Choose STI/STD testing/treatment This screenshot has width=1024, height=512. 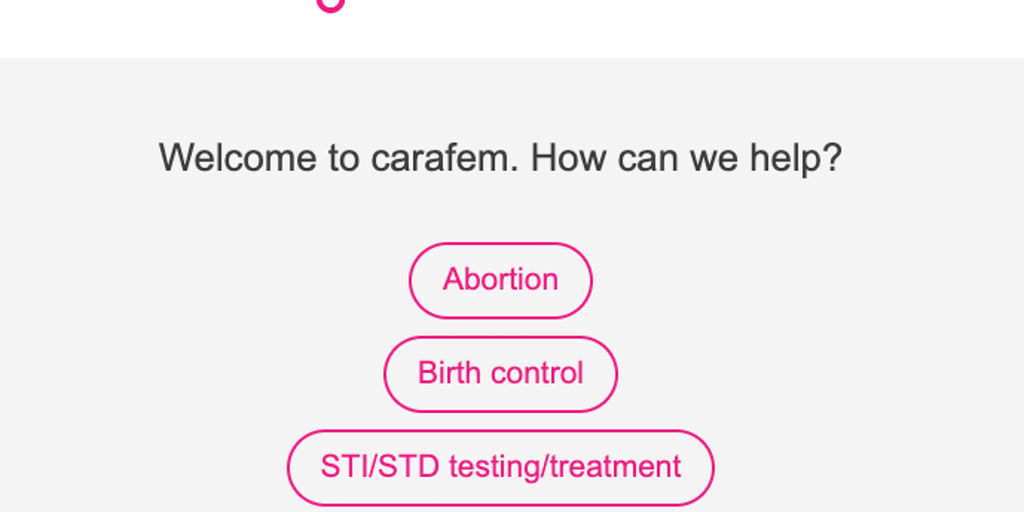pyautogui.click(x=500, y=467)
